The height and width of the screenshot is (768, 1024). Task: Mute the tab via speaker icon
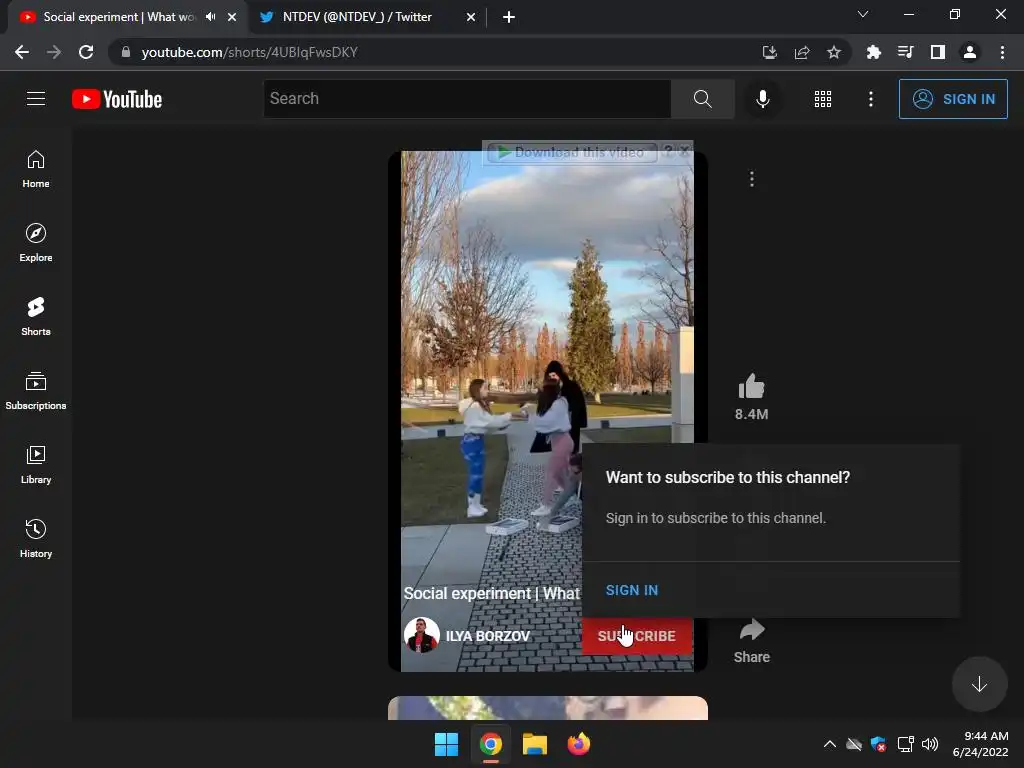point(210,17)
